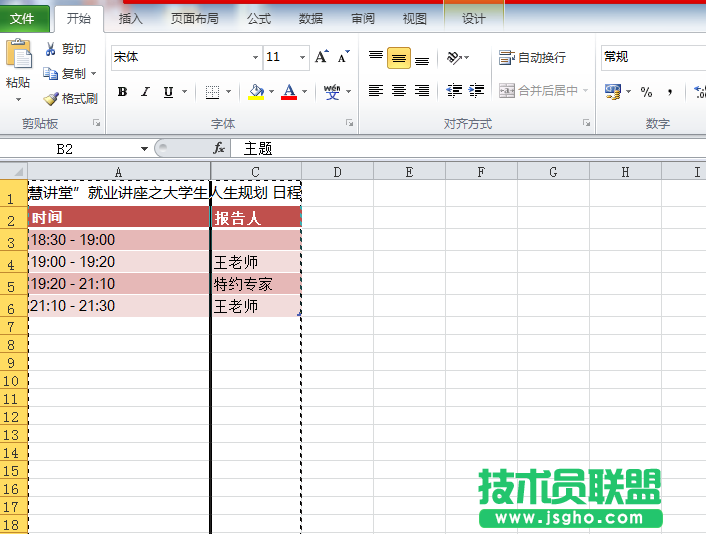Apply the red font color A
The image size is (706, 534).
pos(289,92)
